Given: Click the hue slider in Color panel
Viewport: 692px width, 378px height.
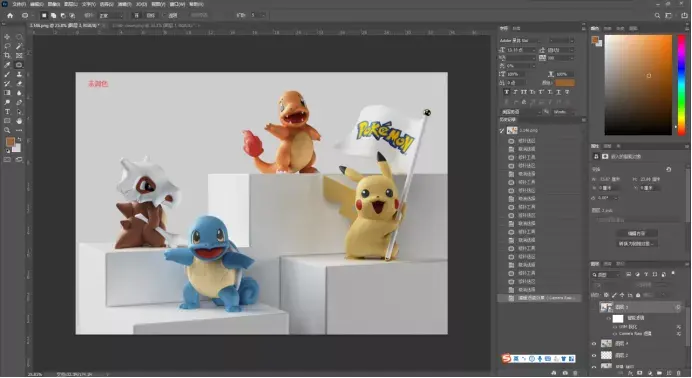Looking at the screenshot, I should pyautogui.click(x=682, y=85).
